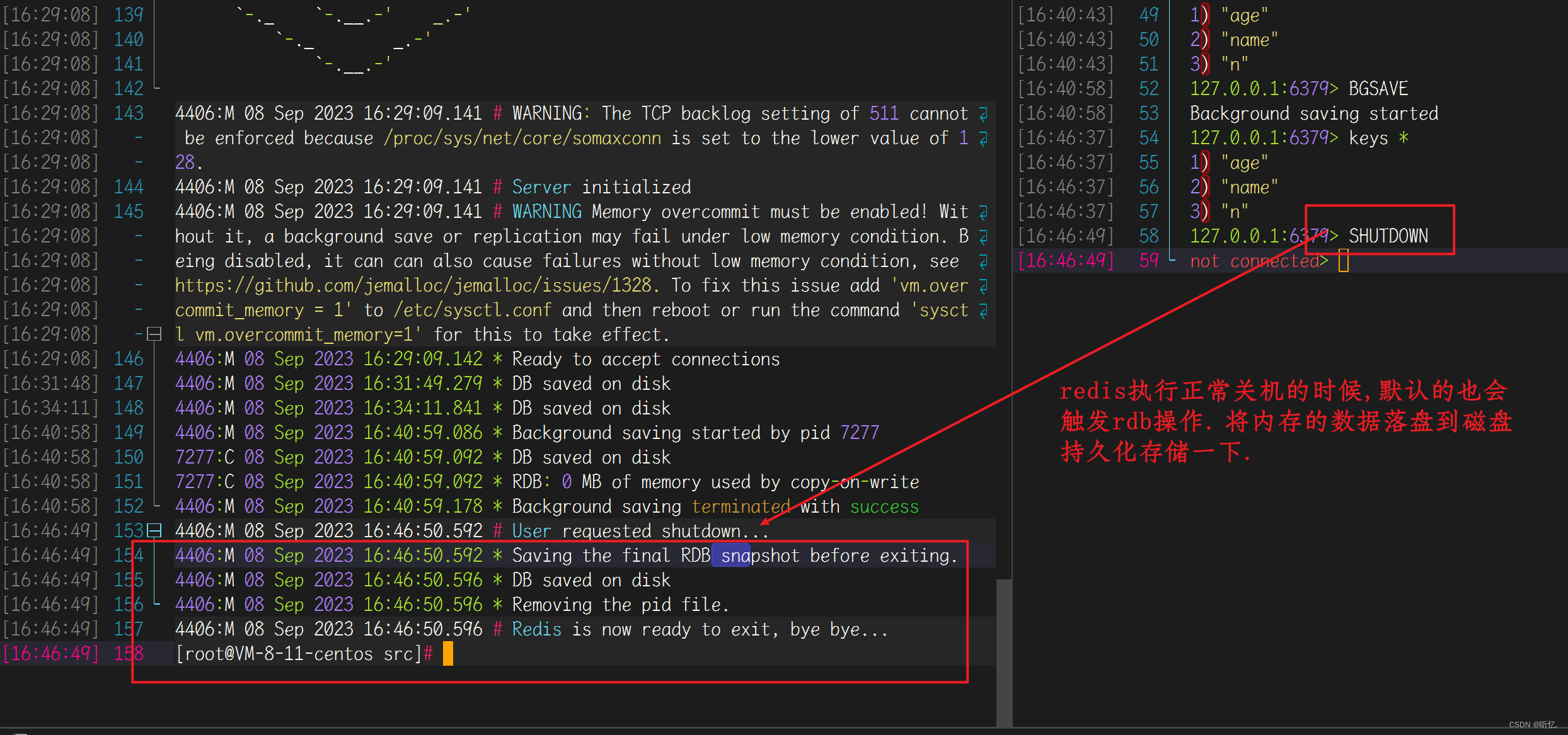The image size is (1568, 735).
Task: Click the BGSAVE command in redis-cli
Action: [x=1378, y=89]
